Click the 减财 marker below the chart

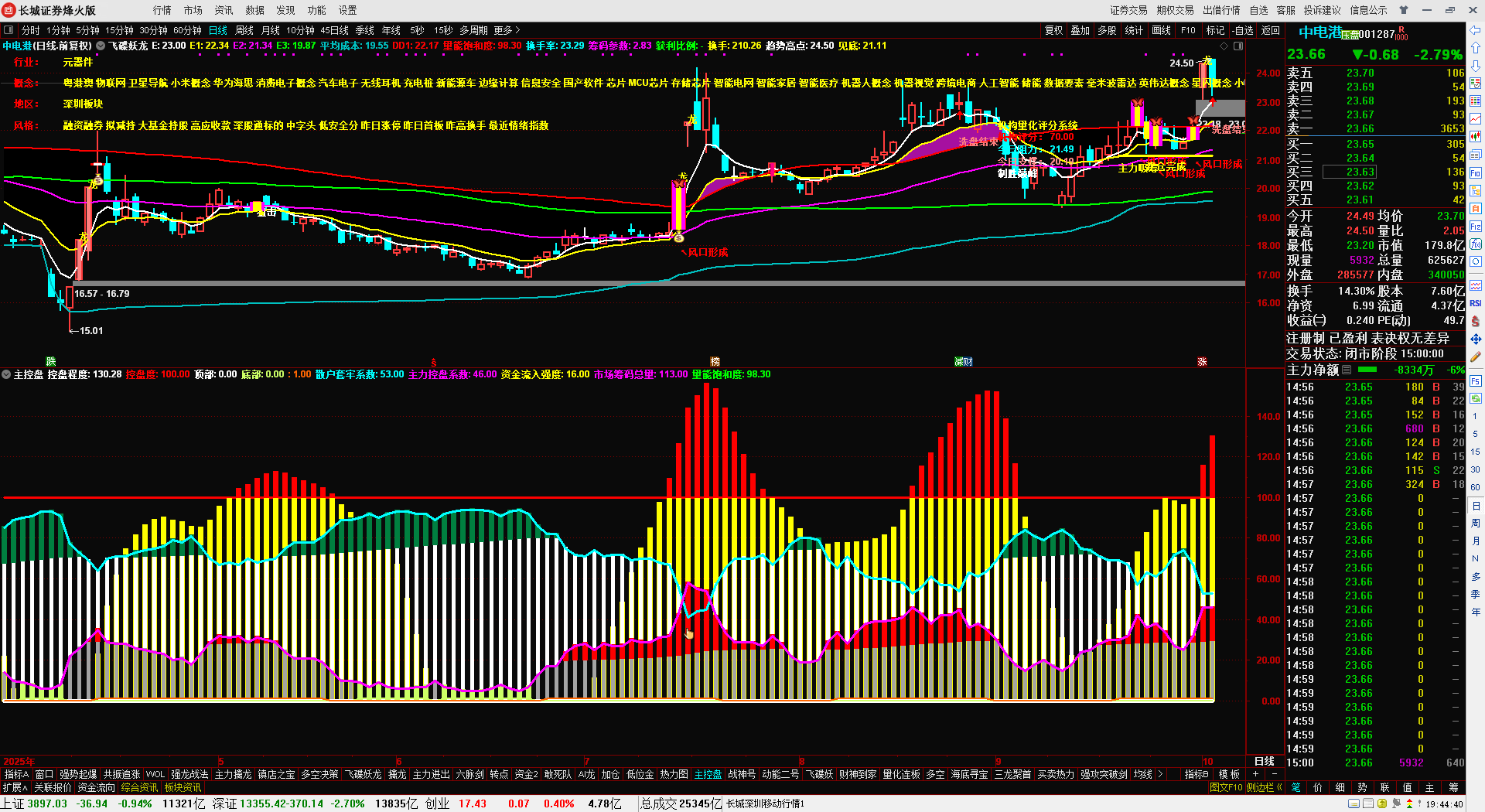pos(963,361)
